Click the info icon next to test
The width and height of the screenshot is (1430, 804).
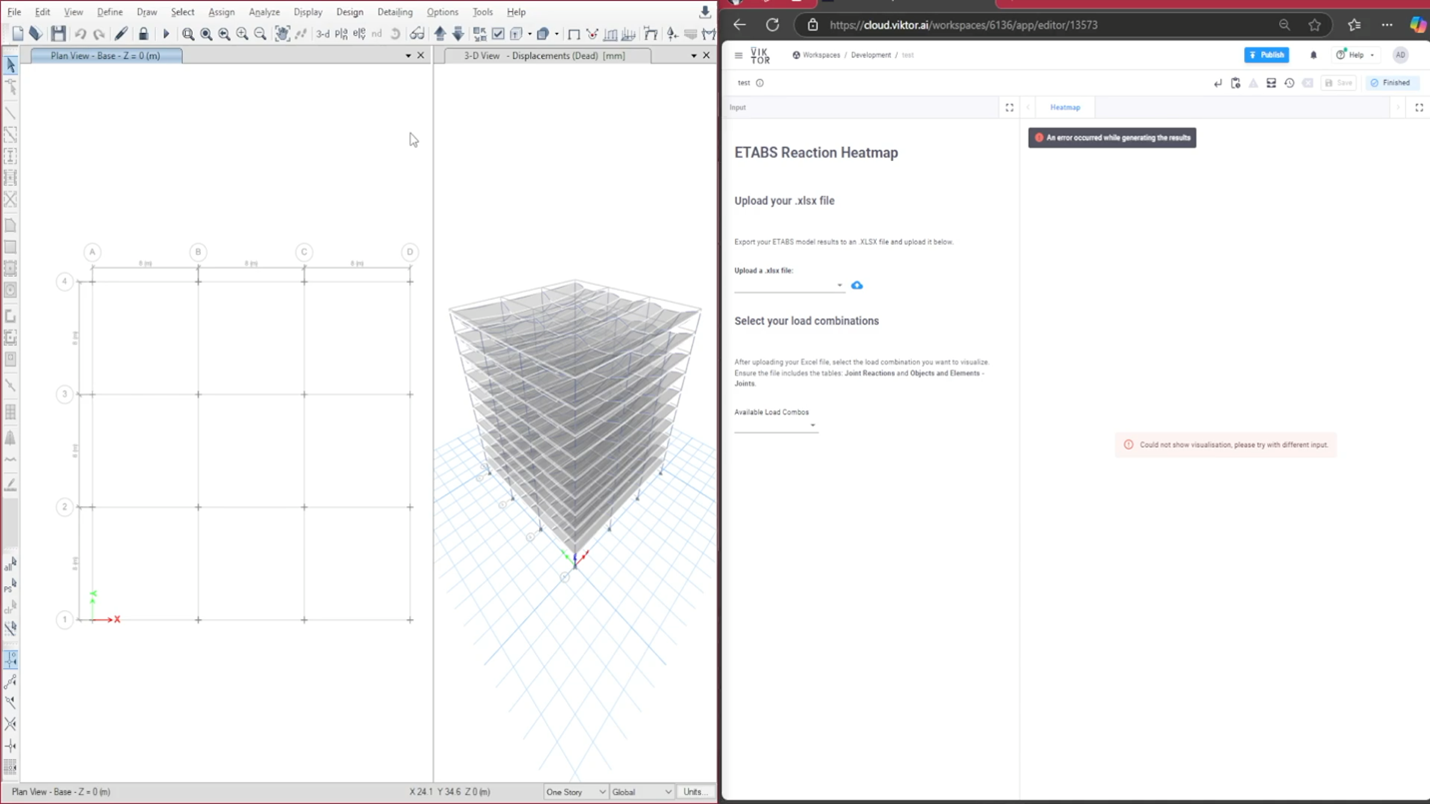coord(760,83)
